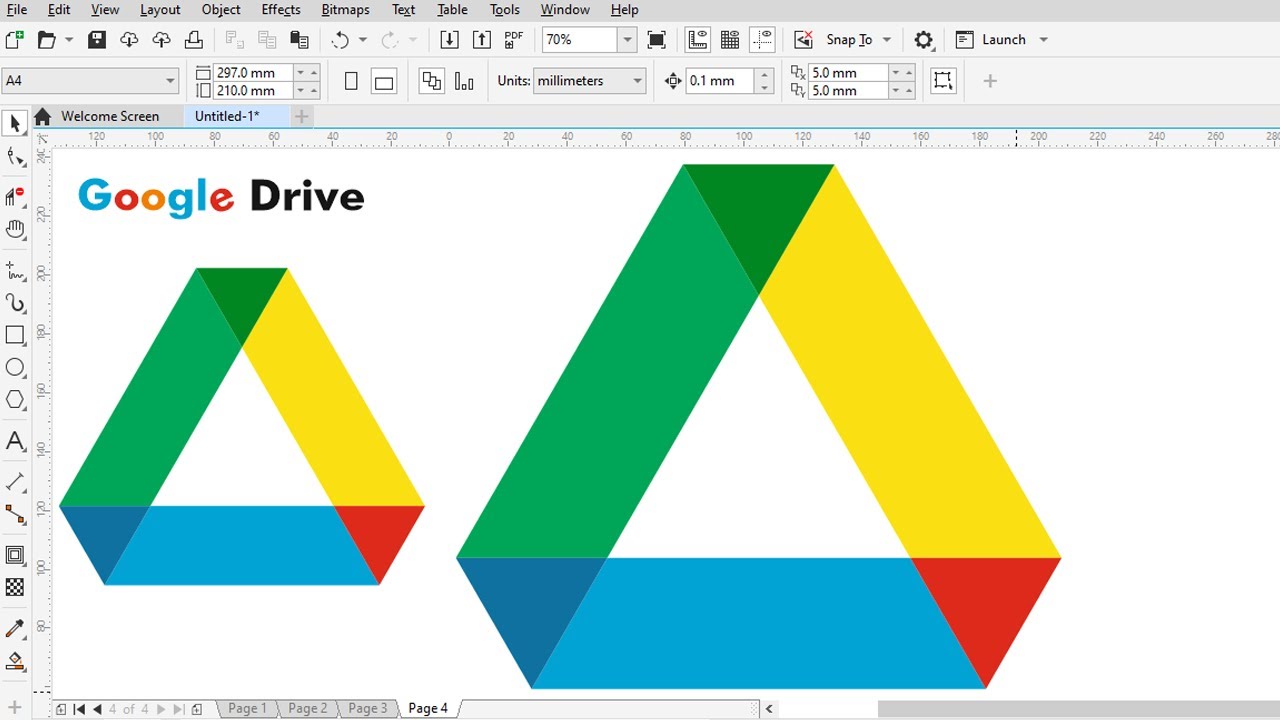Select the Connector tool

(15, 514)
